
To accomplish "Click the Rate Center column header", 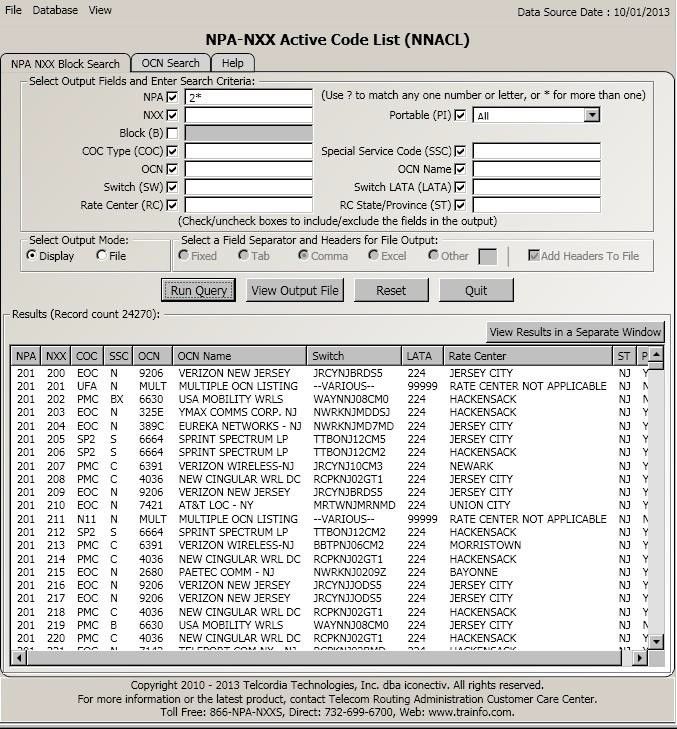I will pyautogui.click(x=528, y=356).
